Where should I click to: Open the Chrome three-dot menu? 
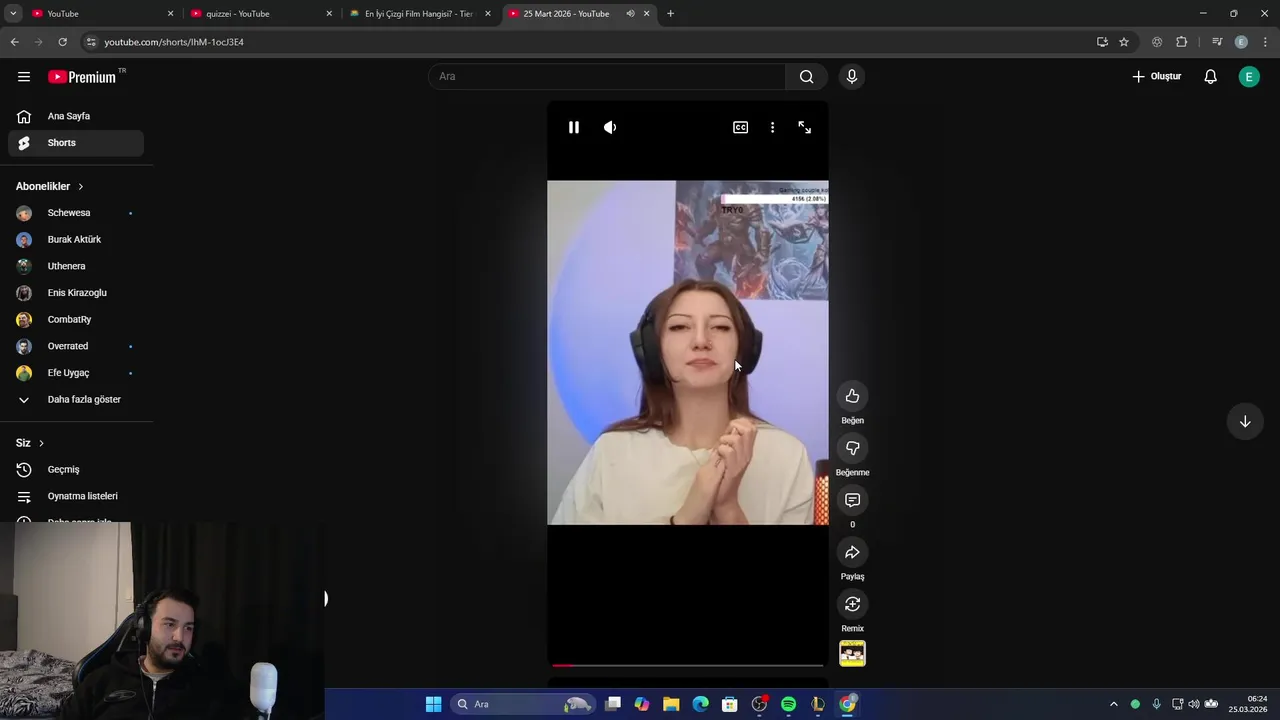tap(1265, 42)
